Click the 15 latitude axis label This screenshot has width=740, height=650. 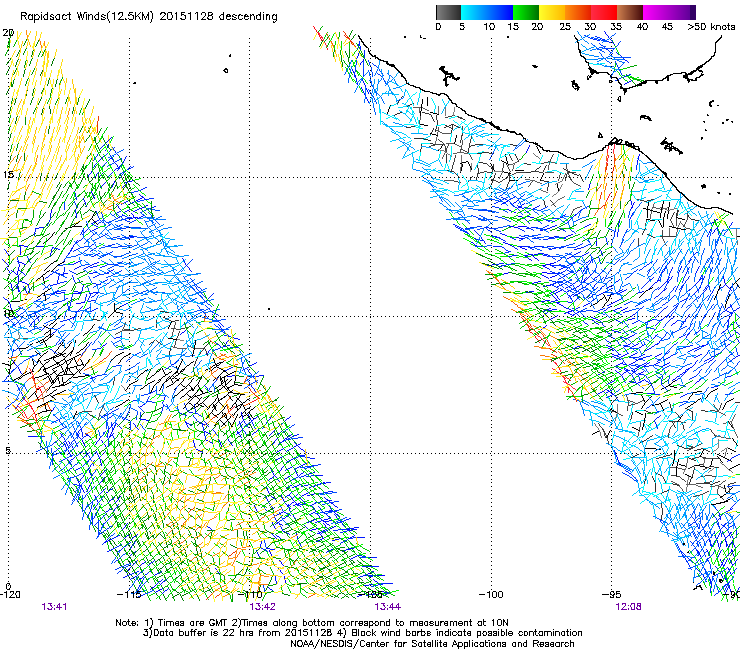(8, 175)
